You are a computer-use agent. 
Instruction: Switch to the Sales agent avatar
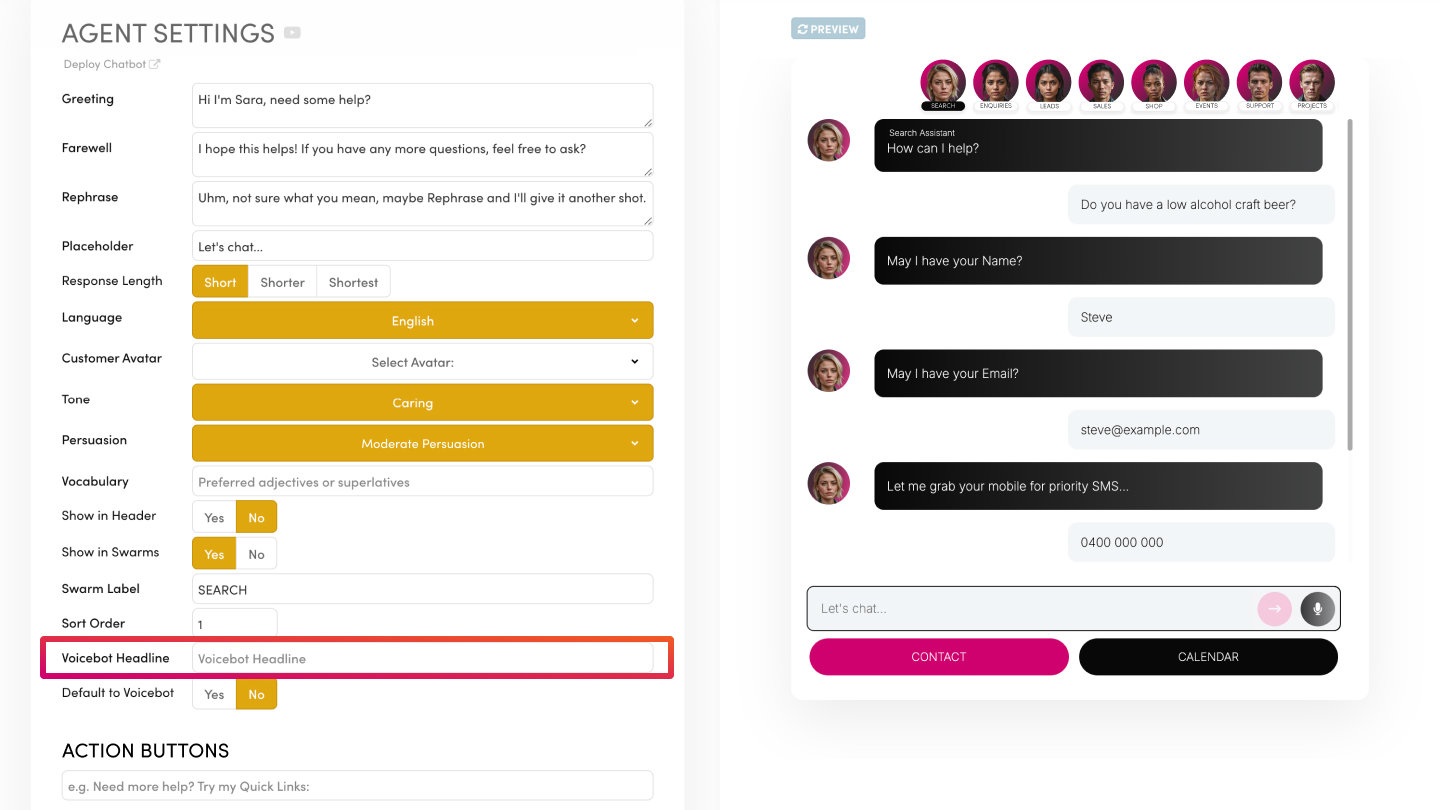(x=1101, y=82)
